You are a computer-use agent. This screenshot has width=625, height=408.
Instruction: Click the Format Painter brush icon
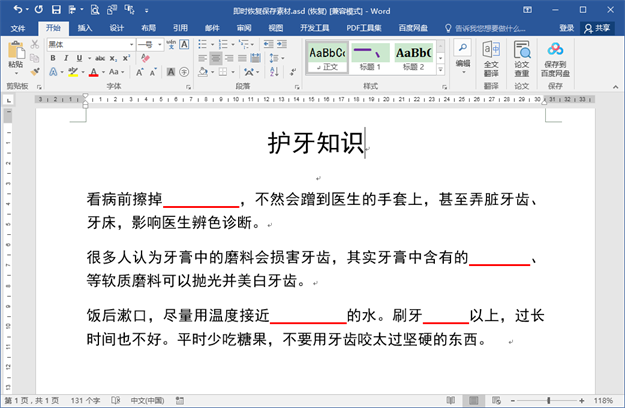(x=37, y=72)
